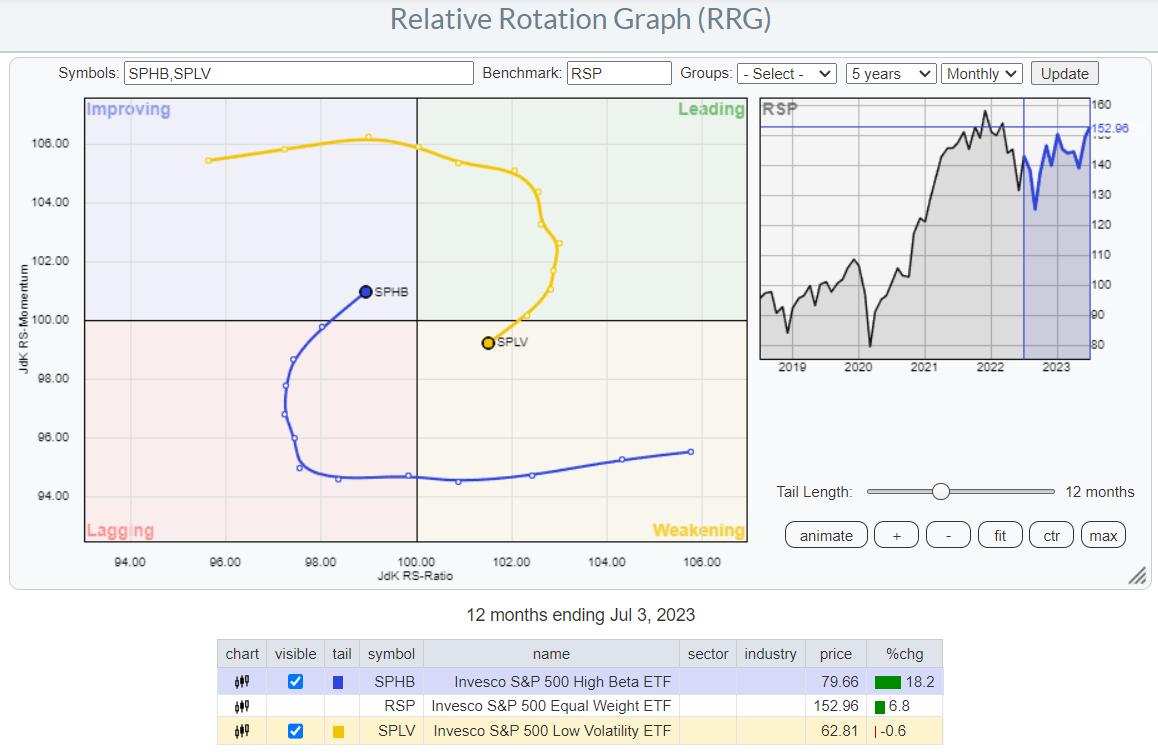Screen dimensions: 1158x756
Task: Uncheck SPLV visible checkbox
Action: click(295, 731)
